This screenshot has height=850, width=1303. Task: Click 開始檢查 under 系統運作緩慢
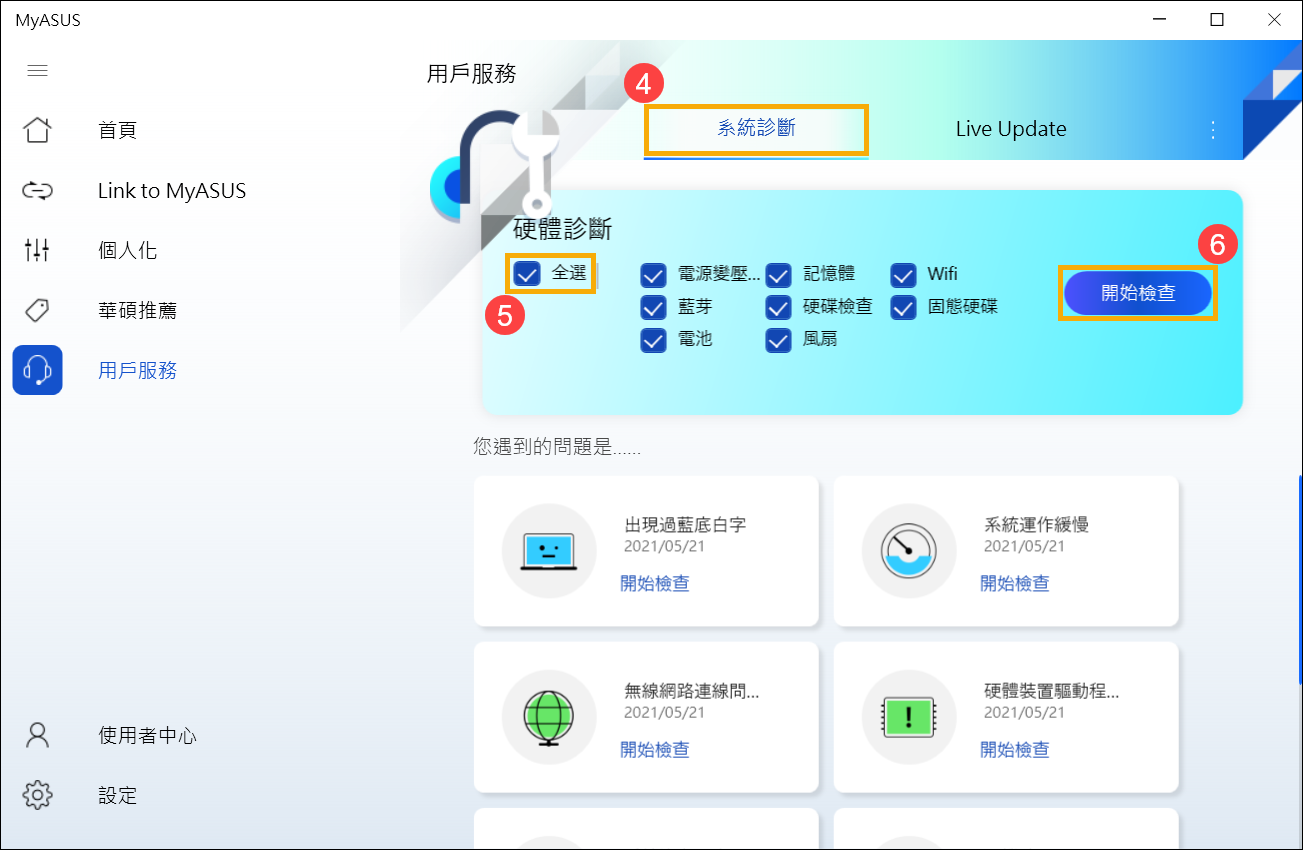(1015, 583)
